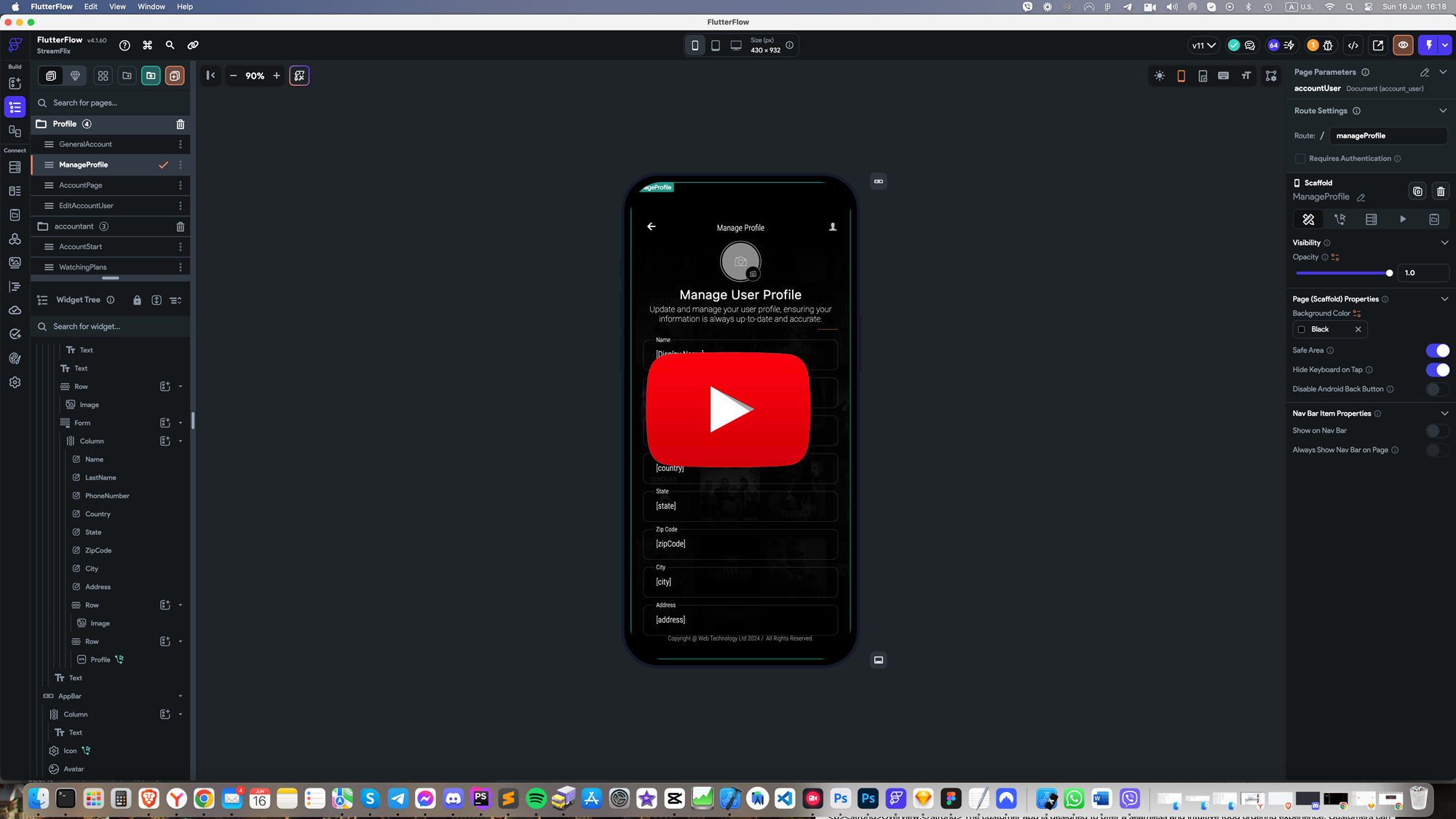Viewport: 1456px width, 819px height.
Task: Lock the widget tree with the padlock icon
Action: (x=137, y=300)
